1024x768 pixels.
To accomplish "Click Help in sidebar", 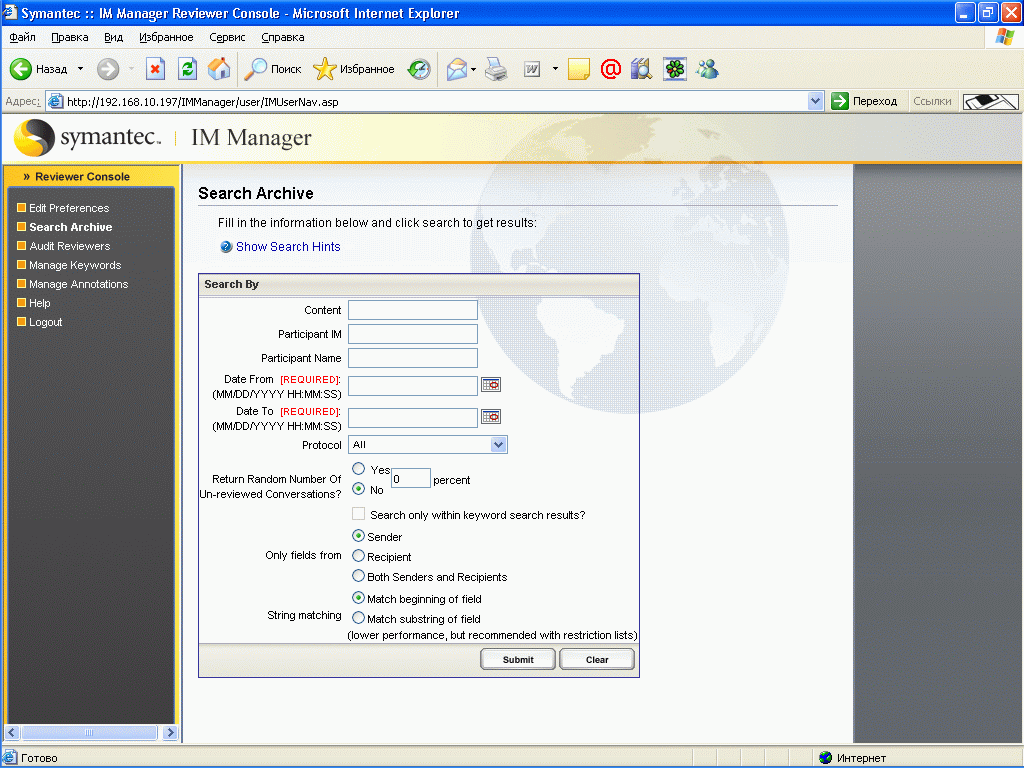I will 40,303.
